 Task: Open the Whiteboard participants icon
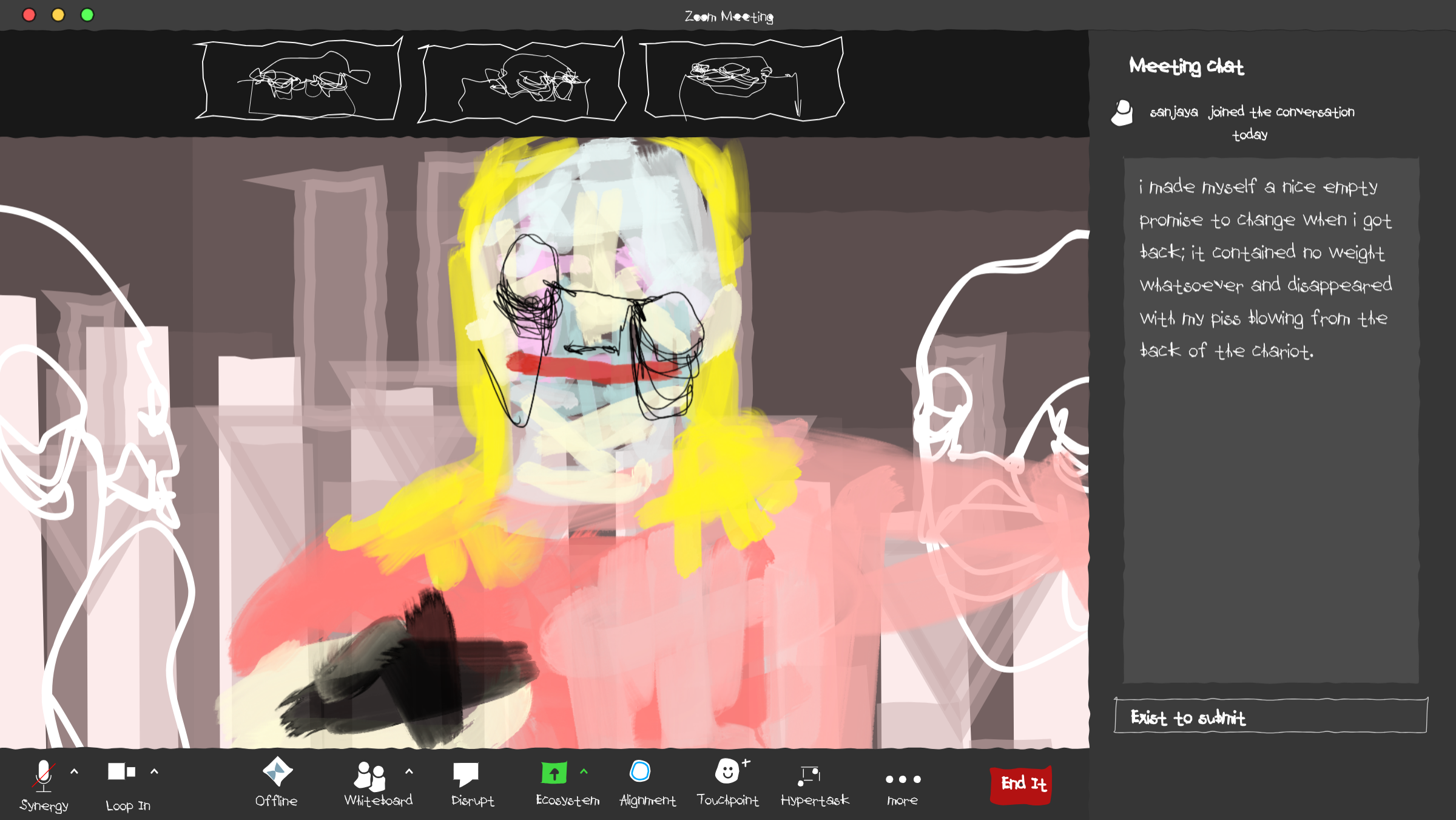(x=369, y=776)
